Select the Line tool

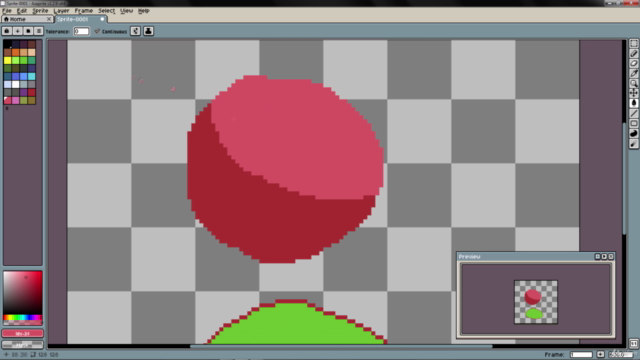point(633,113)
